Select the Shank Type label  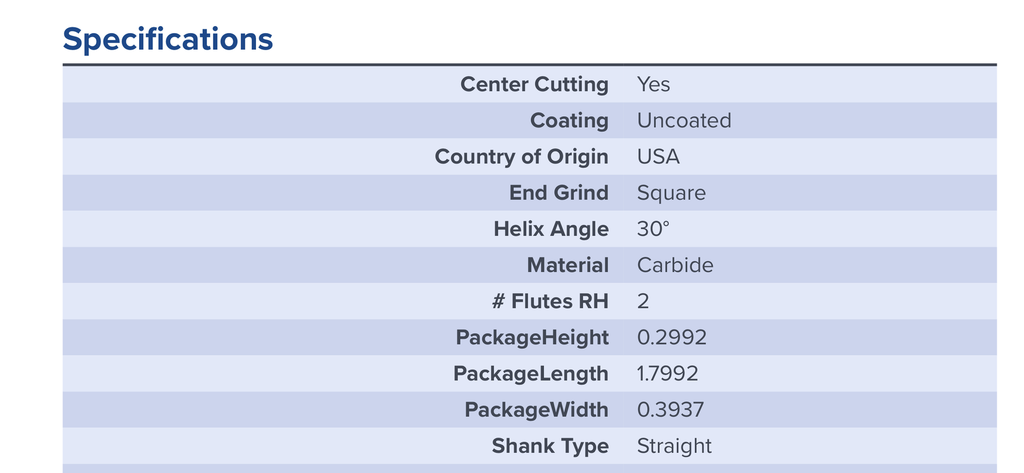tap(550, 446)
